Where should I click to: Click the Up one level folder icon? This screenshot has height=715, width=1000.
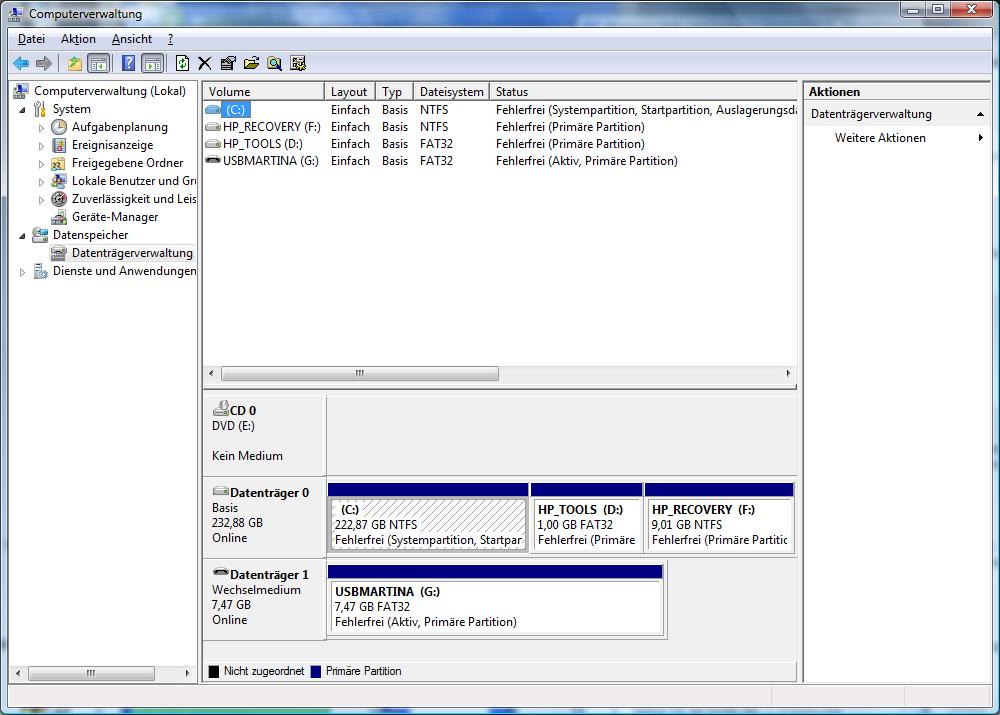pyautogui.click(x=75, y=63)
